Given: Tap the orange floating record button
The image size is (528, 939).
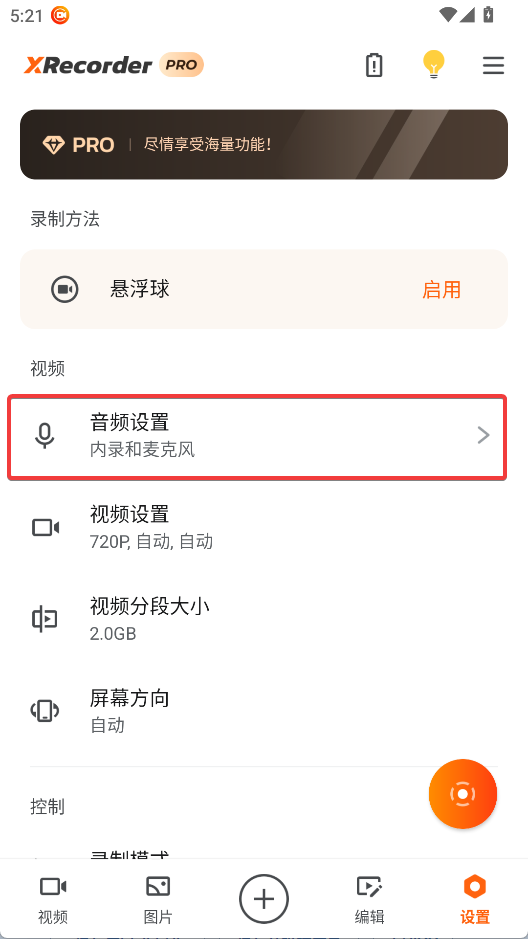Looking at the screenshot, I should (463, 794).
